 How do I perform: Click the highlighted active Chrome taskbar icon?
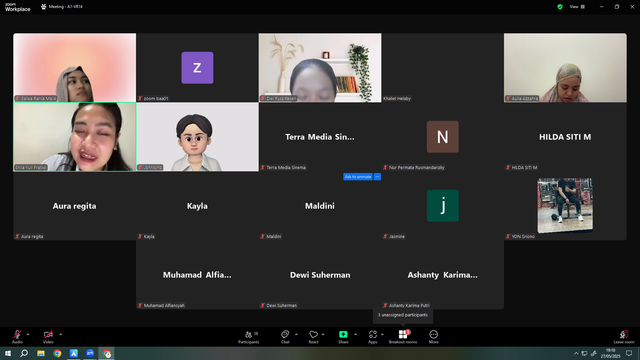(107, 353)
